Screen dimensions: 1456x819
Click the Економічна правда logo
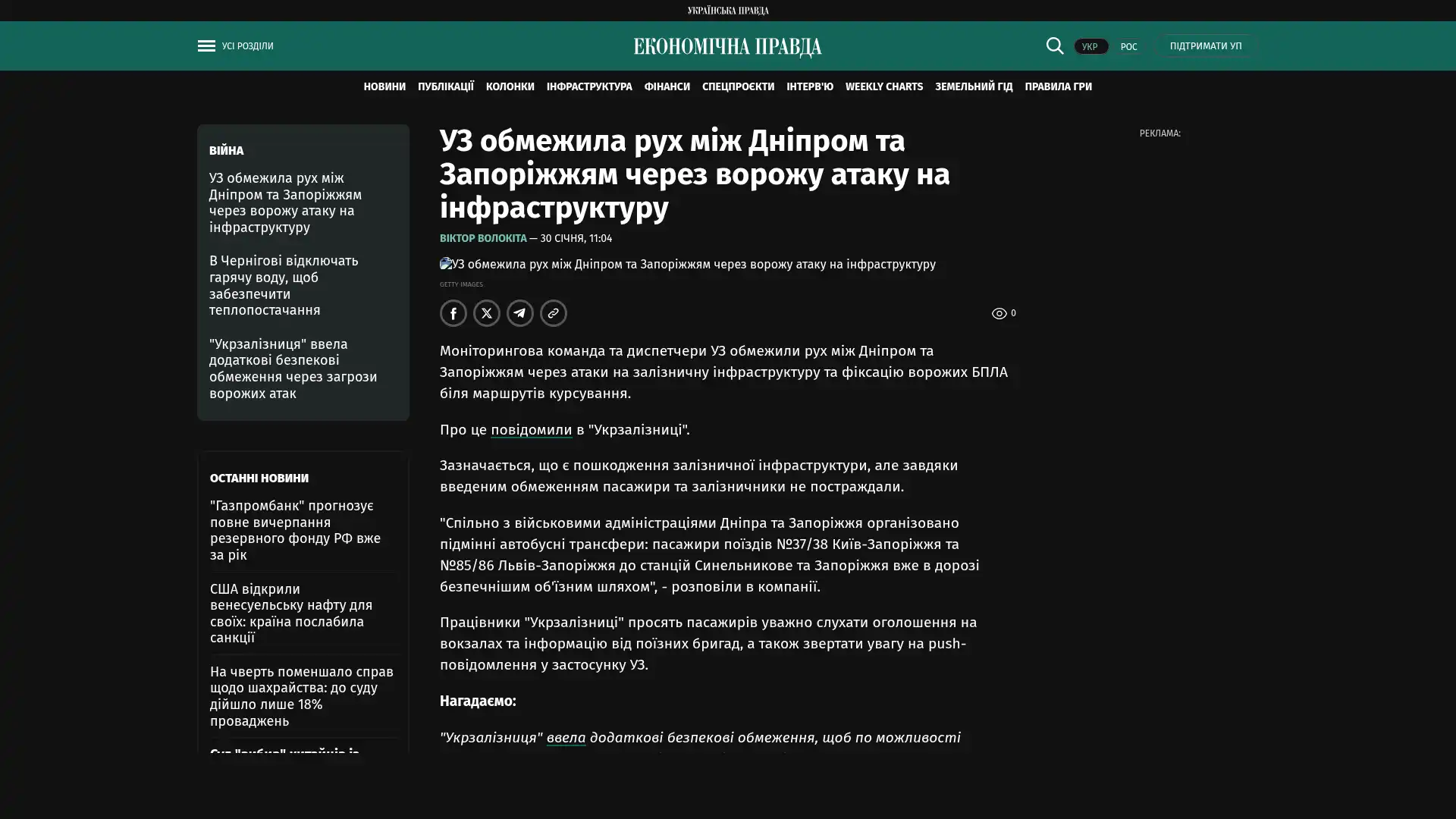(x=727, y=47)
